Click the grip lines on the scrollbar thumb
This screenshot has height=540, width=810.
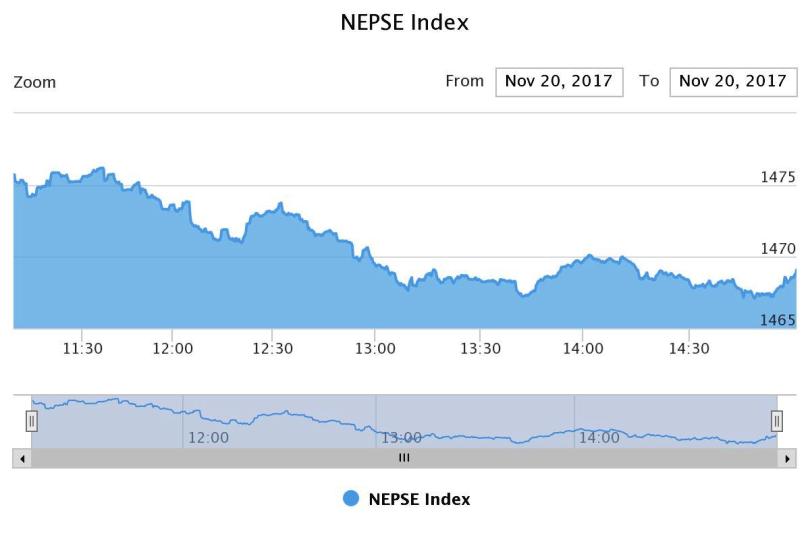(404, 458)
